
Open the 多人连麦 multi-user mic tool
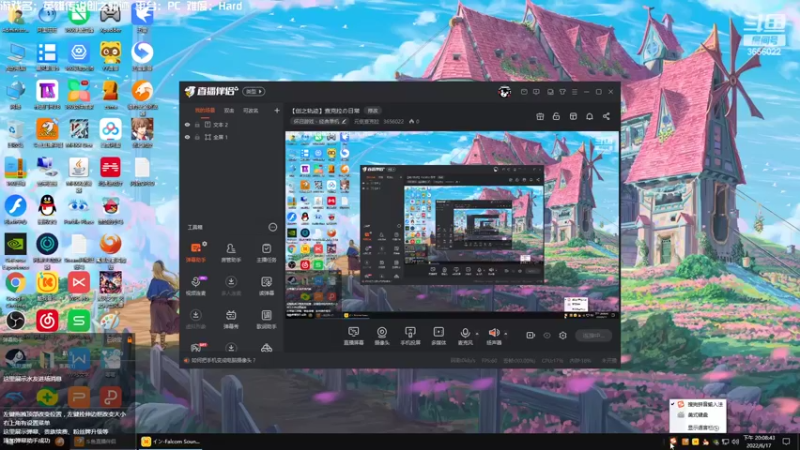pyautogui.click(x=231, y=286)
